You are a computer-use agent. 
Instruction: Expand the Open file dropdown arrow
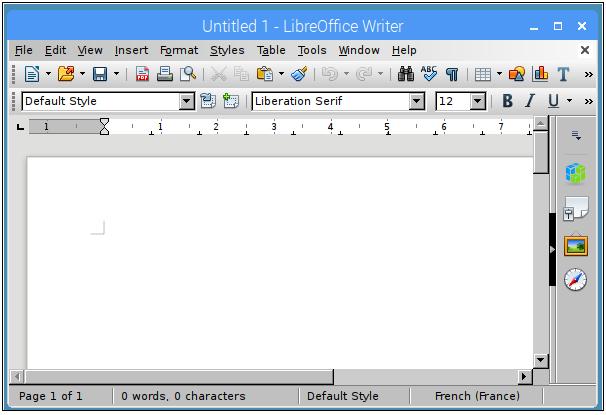point(82,73)
